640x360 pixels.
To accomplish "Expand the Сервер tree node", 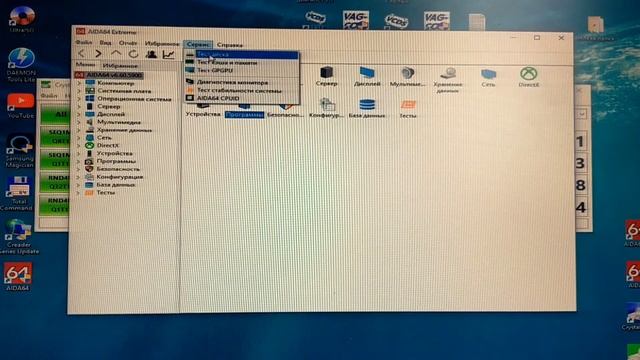I will (x=79, y=107).
